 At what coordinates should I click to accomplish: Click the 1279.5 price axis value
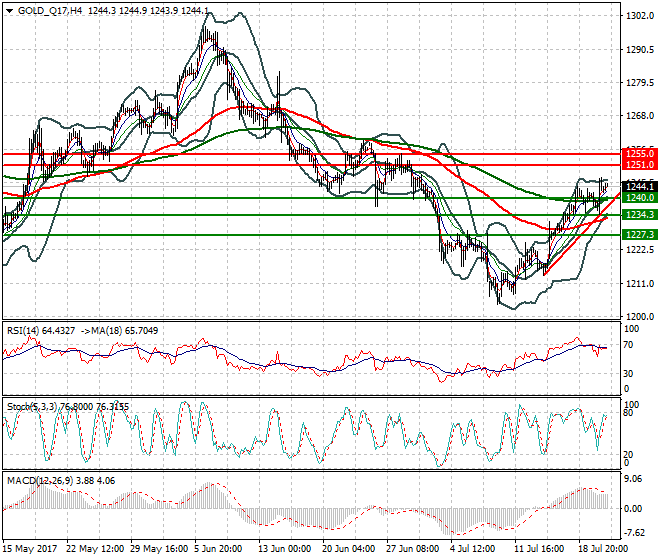click(x=640, y=82)
